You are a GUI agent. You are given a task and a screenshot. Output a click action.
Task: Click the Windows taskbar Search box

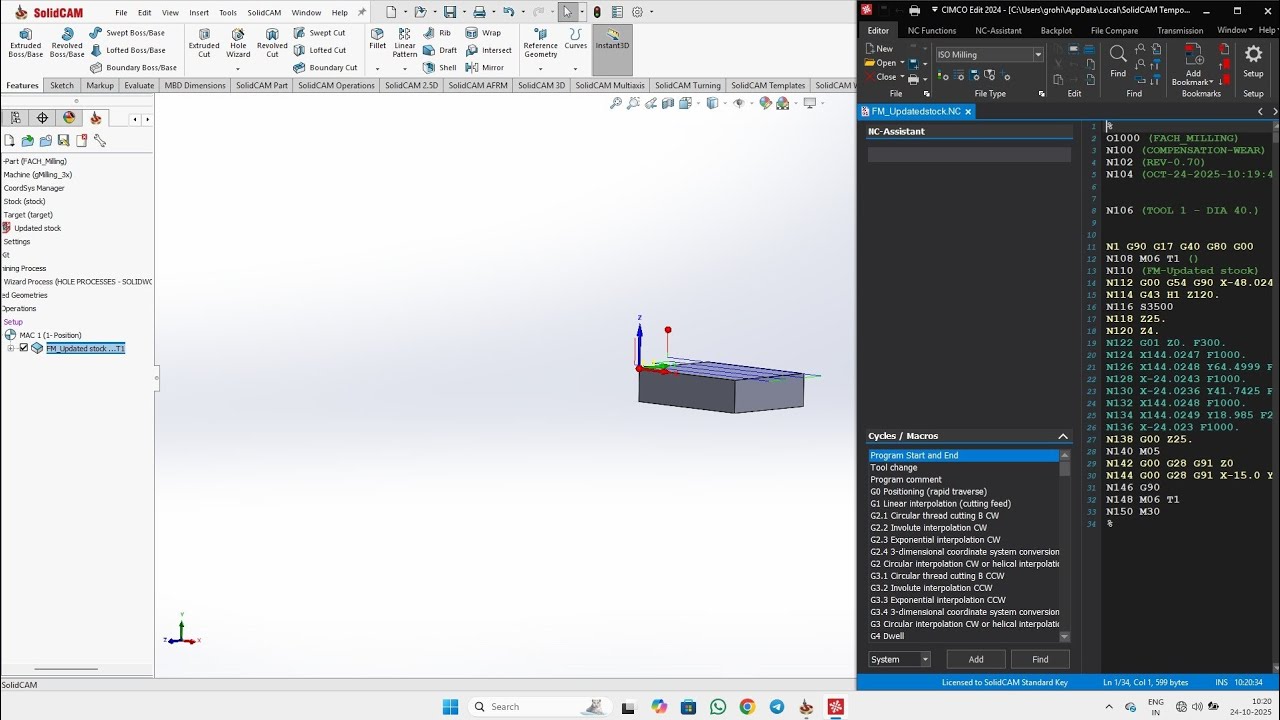coord(541,706)
